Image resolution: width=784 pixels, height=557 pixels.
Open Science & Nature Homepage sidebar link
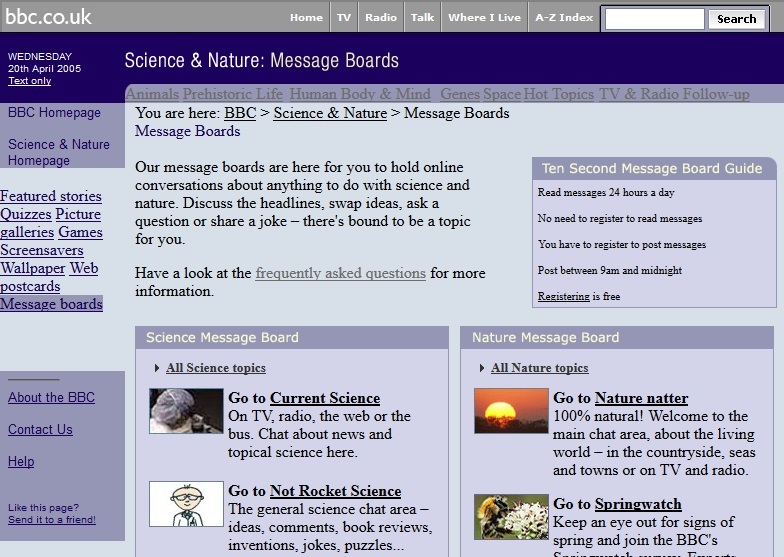tap(58, 152)
